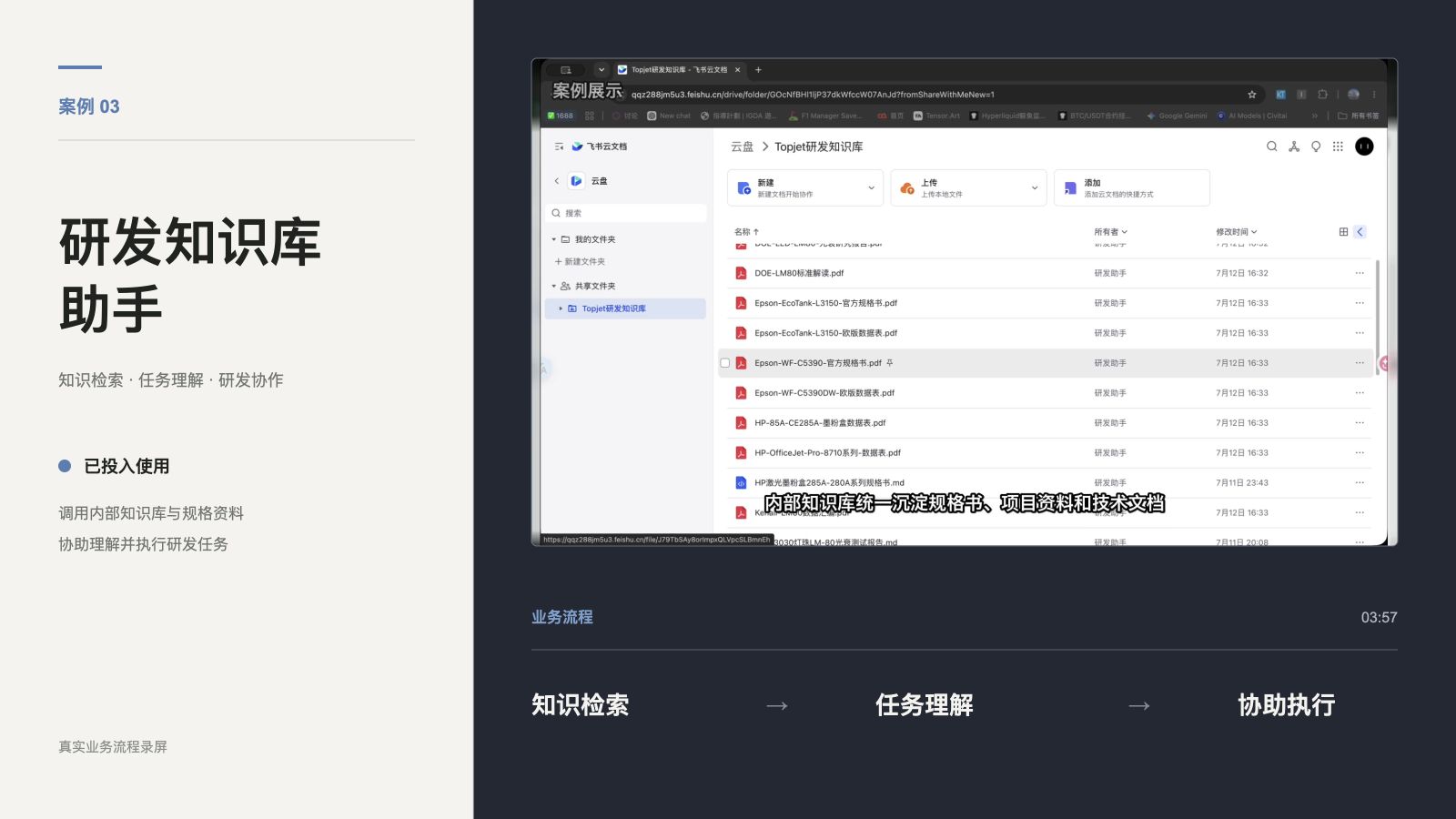Click the browser address bar URL
1456x819 pixels.
click(x=813, y=95)
